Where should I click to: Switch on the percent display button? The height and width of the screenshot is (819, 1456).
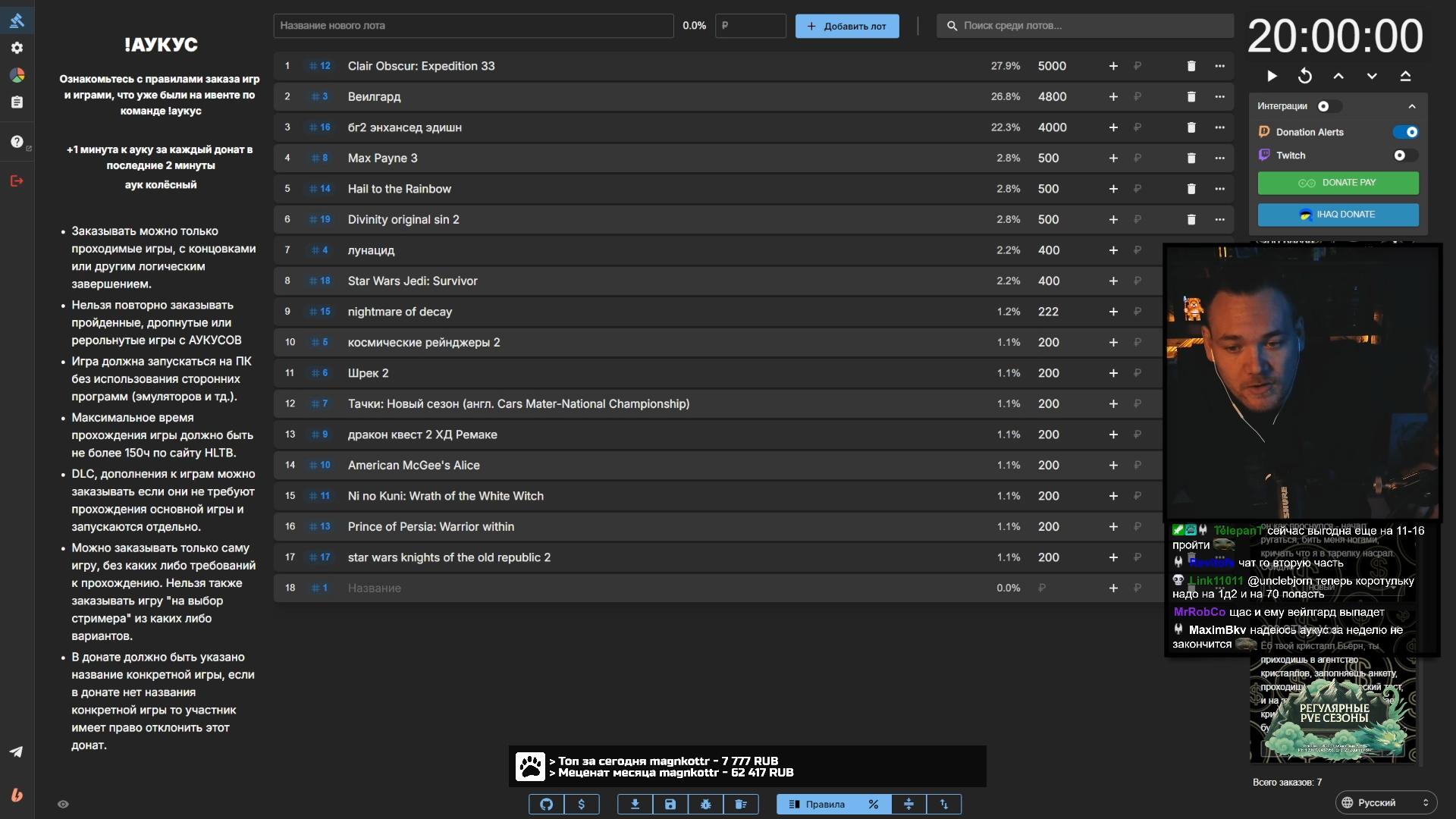click(873, 805)
